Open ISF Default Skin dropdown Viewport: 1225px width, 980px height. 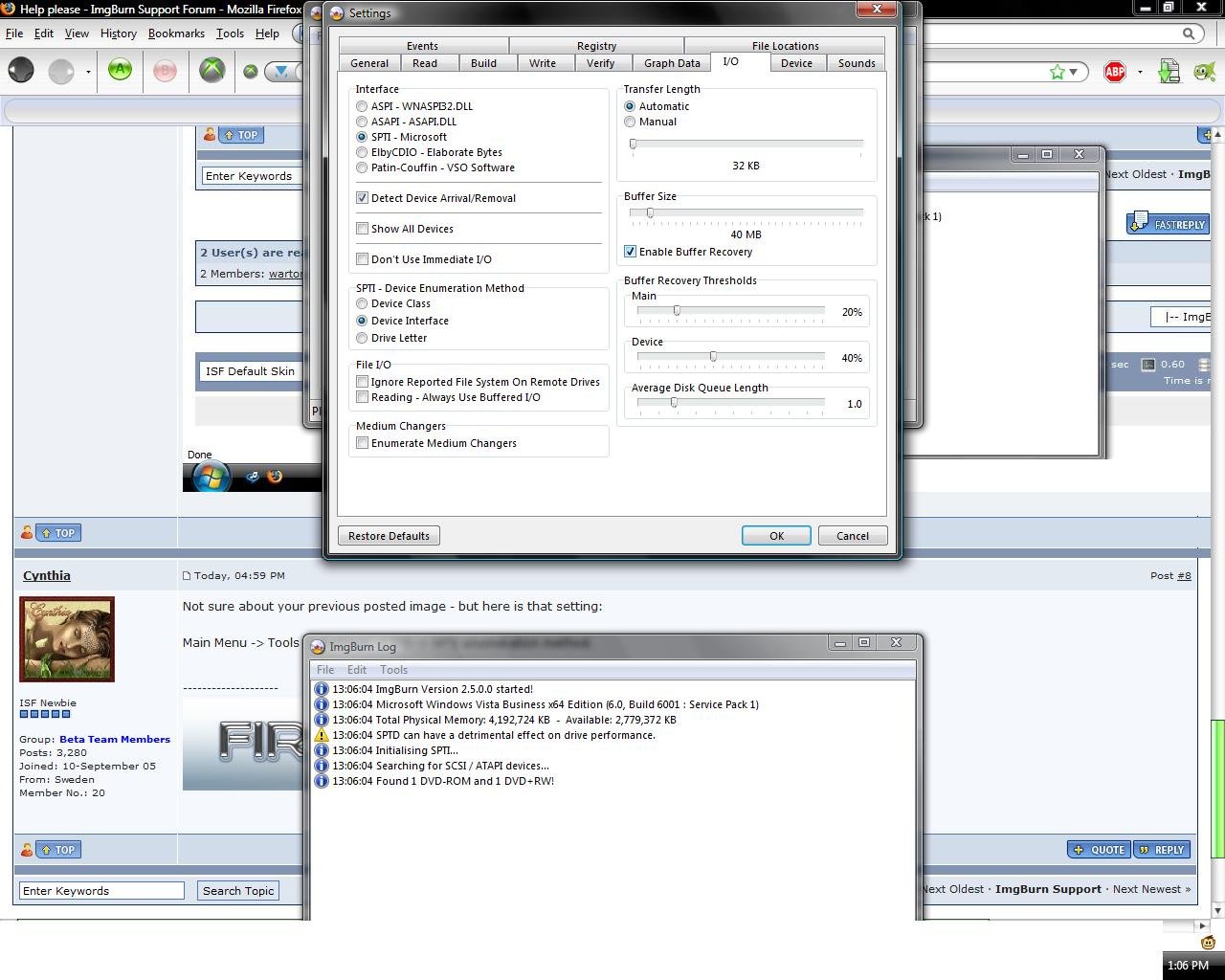(251, 371)
